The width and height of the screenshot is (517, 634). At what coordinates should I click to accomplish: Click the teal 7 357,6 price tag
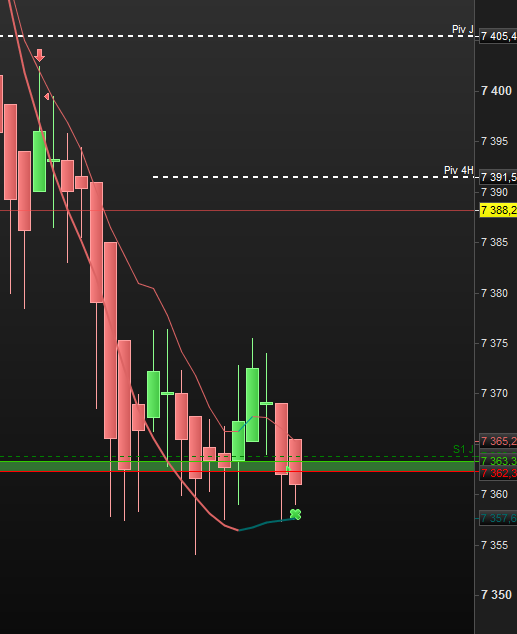[498, 518]
